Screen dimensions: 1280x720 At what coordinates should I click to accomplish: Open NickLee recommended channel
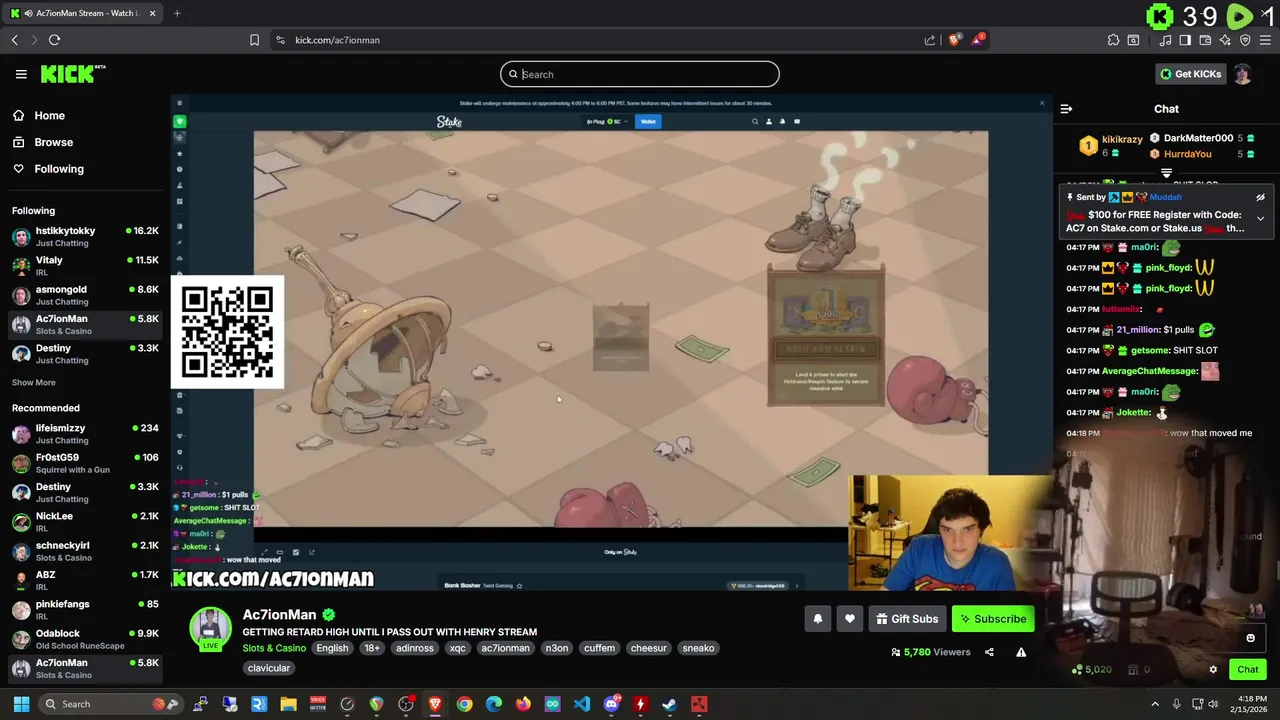(85, 521)
